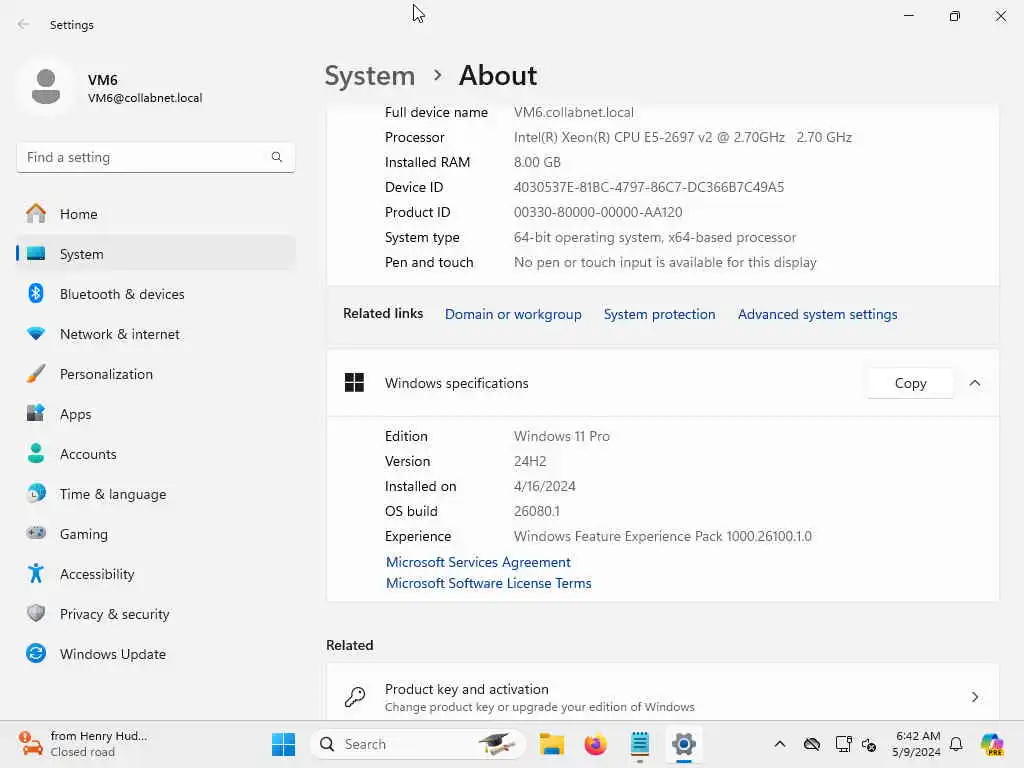Image resolution: width=1024 pixels, height=768 pixels.
Task: Focus the Find a setting box
Action: [155, 157]
